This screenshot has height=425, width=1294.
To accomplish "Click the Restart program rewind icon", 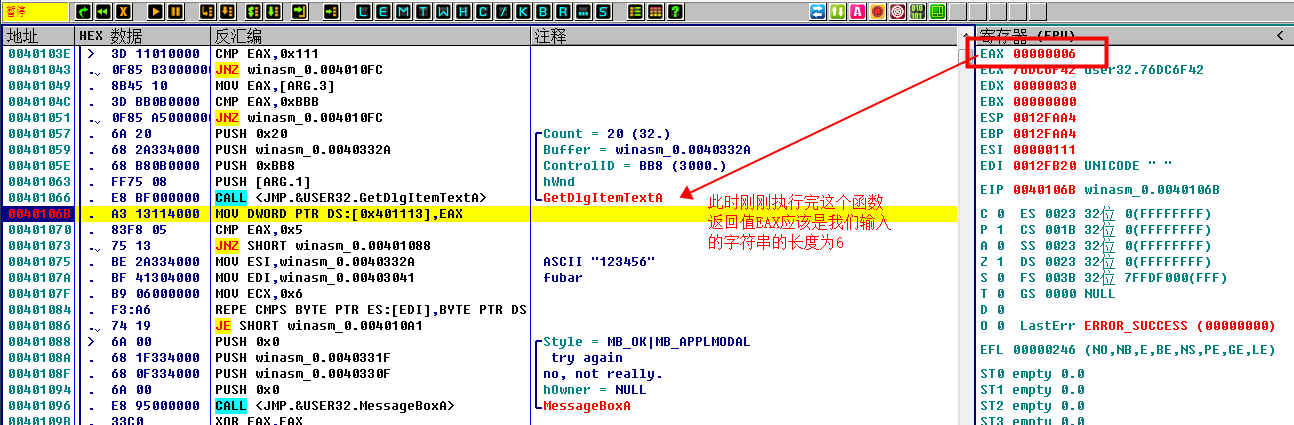I will pyautogui.click(x=103, y=12).
